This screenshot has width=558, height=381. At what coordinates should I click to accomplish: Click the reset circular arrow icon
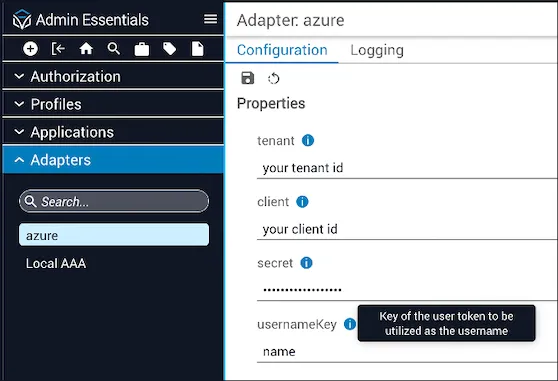click(274, 78)
